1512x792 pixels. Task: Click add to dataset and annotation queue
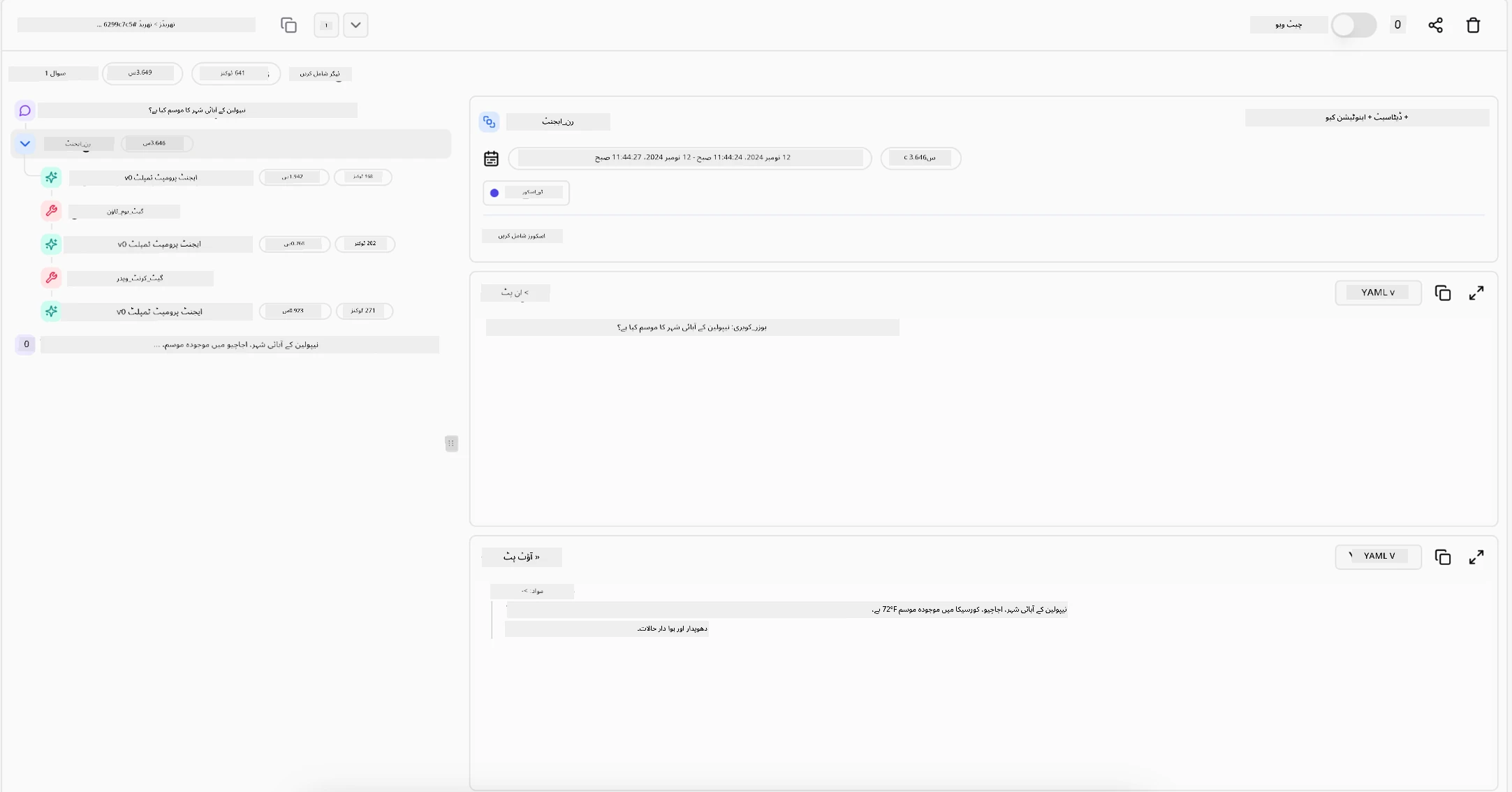(1366, 117)
